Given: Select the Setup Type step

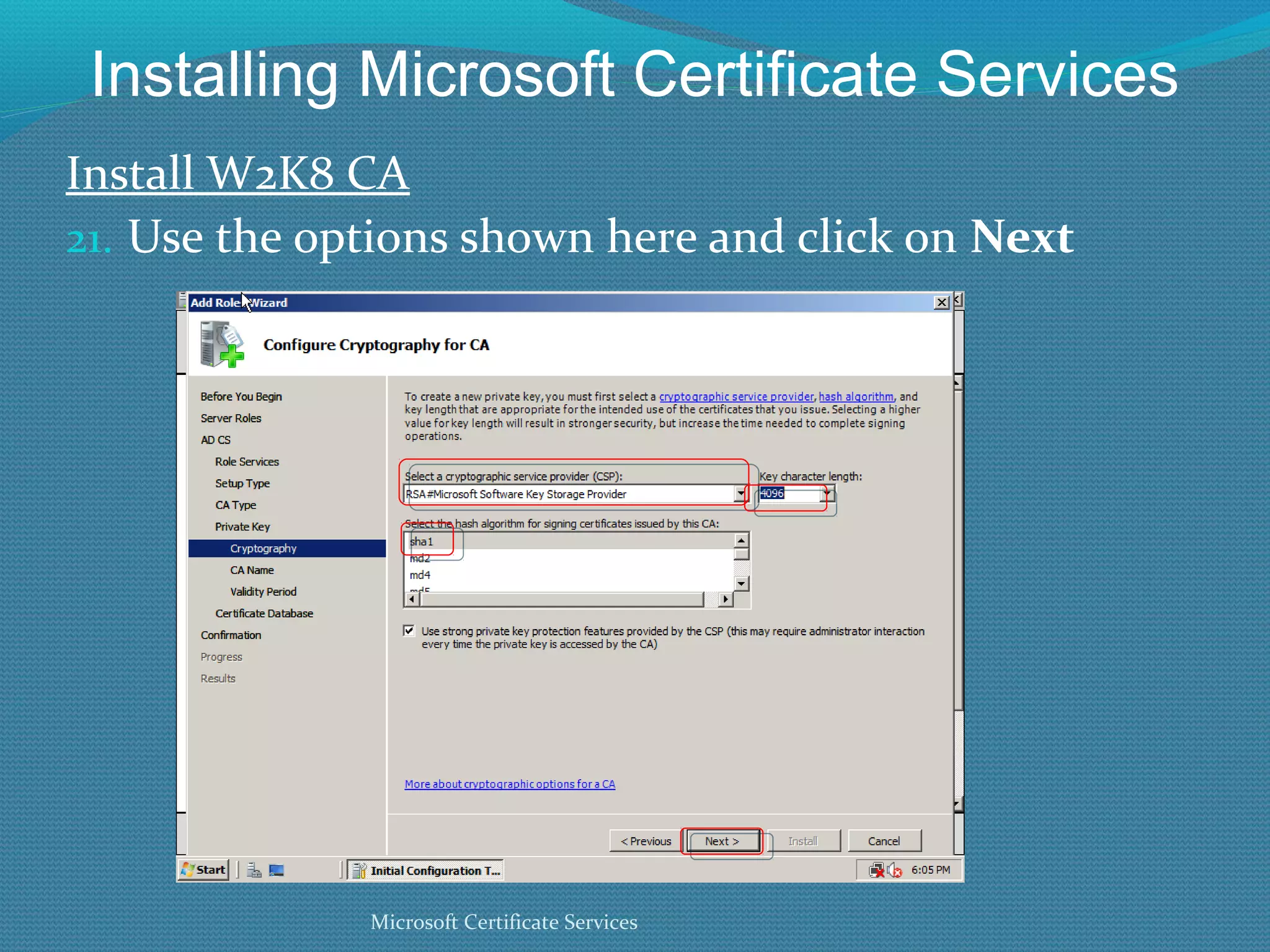Looking at the screenshot, I should click(x=242, y=483).
